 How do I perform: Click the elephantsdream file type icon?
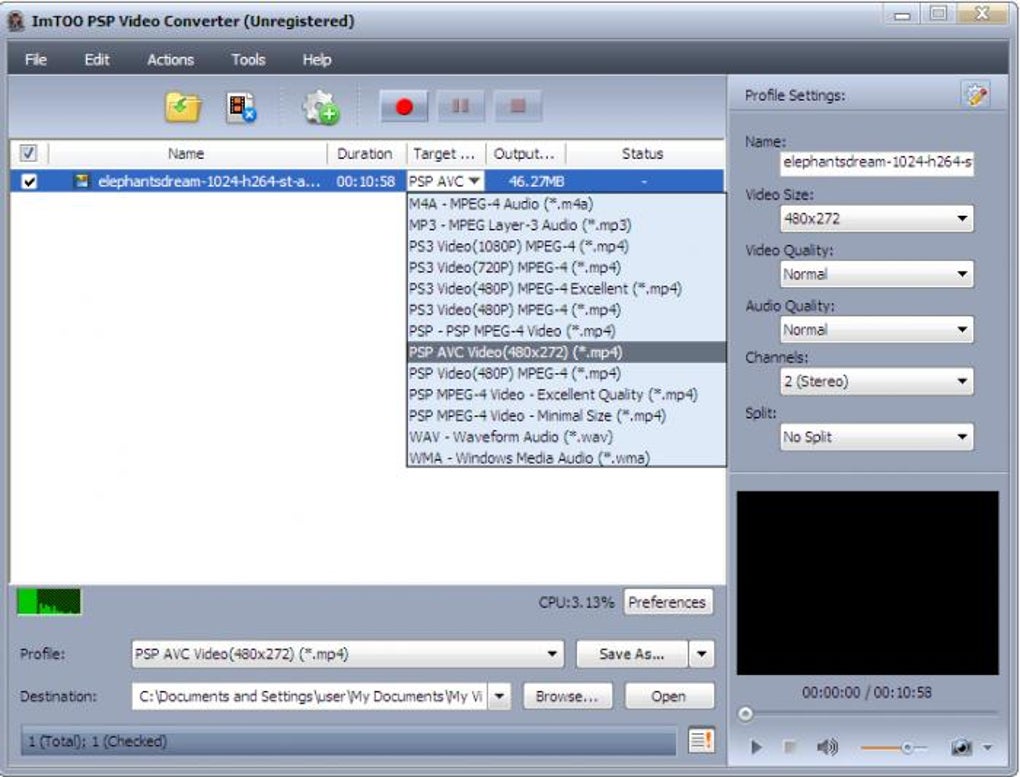pos(81,181)
